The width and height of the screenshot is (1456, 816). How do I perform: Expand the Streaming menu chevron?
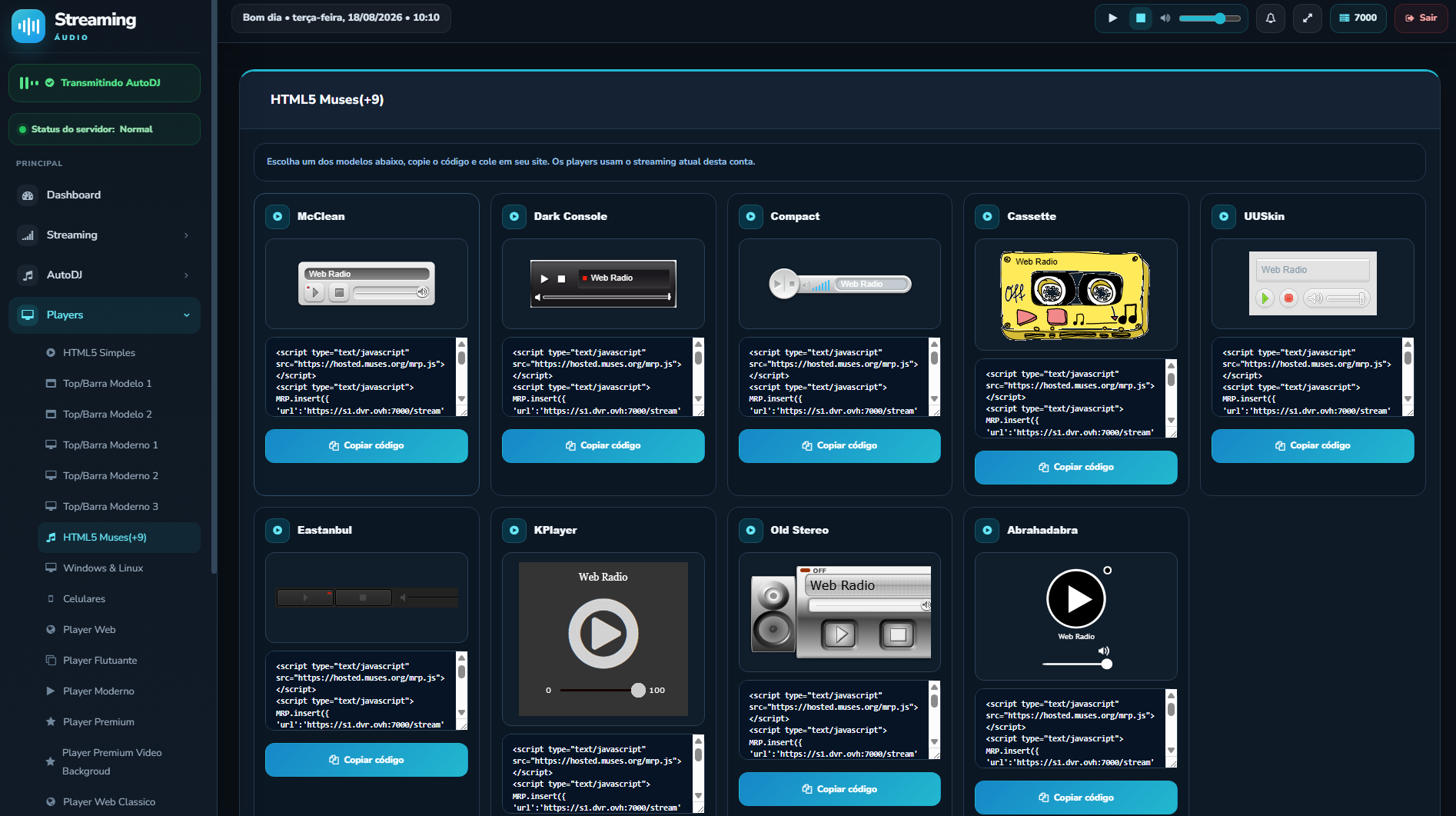(x=186, y=235)
